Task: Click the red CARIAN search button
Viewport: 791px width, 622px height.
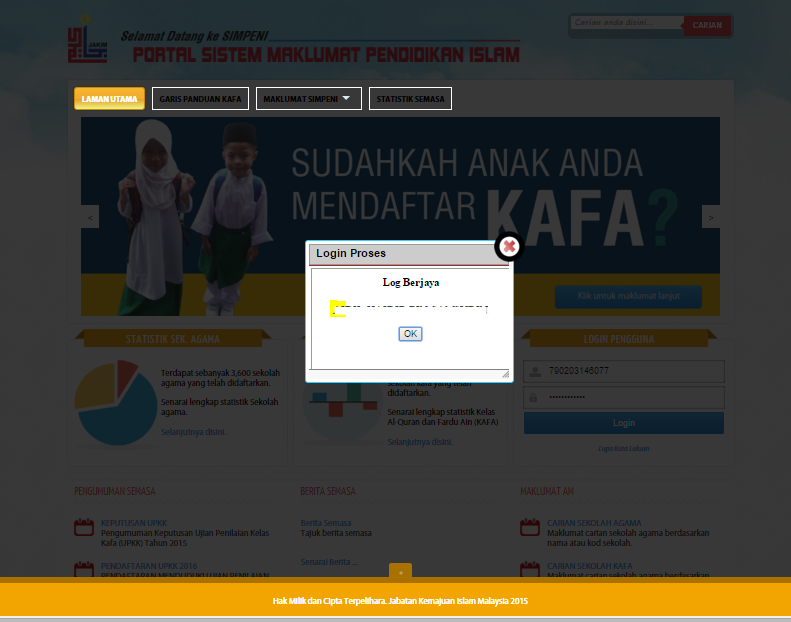Action: pos(707,25)
